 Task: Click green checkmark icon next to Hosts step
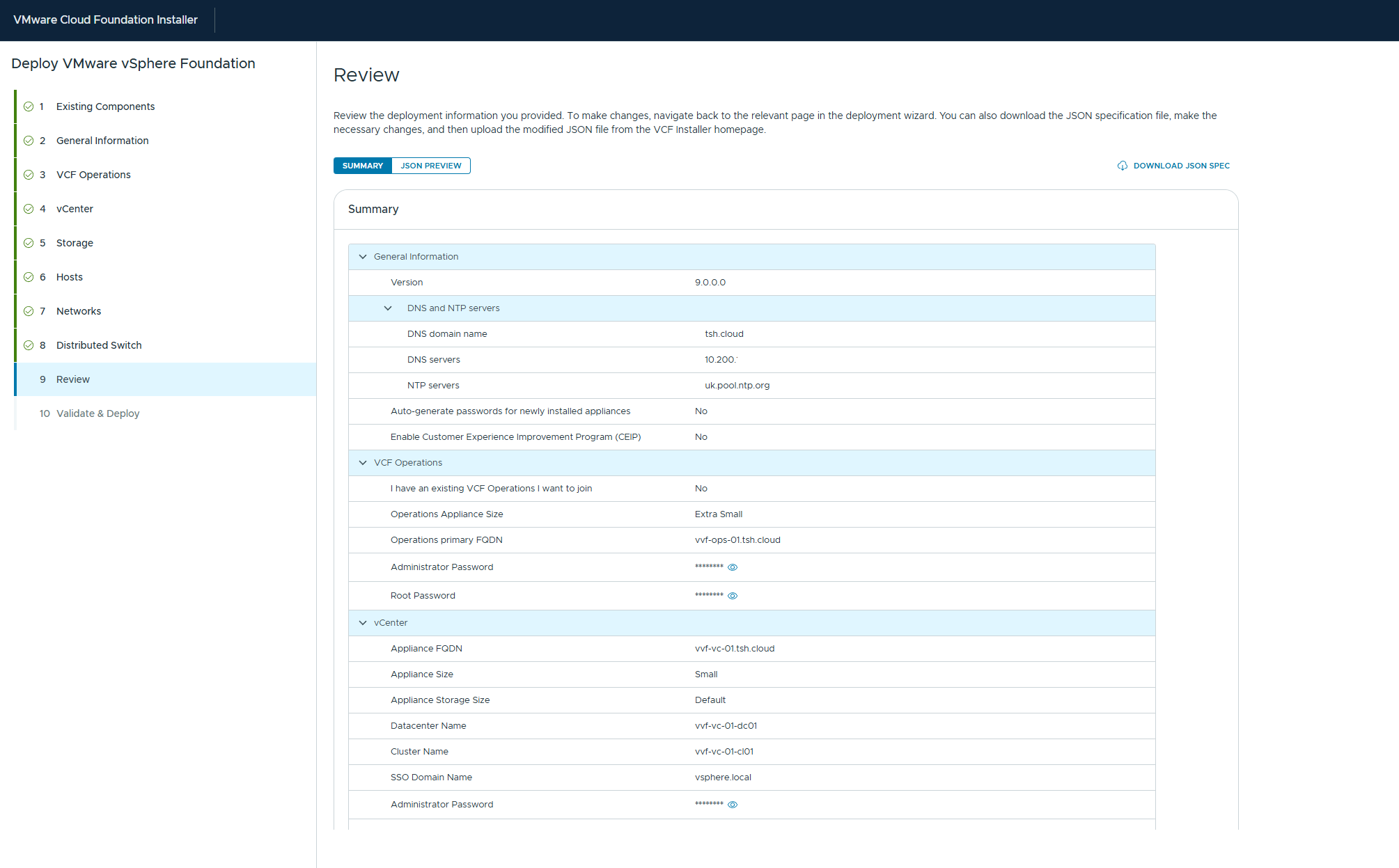point(29,277)
